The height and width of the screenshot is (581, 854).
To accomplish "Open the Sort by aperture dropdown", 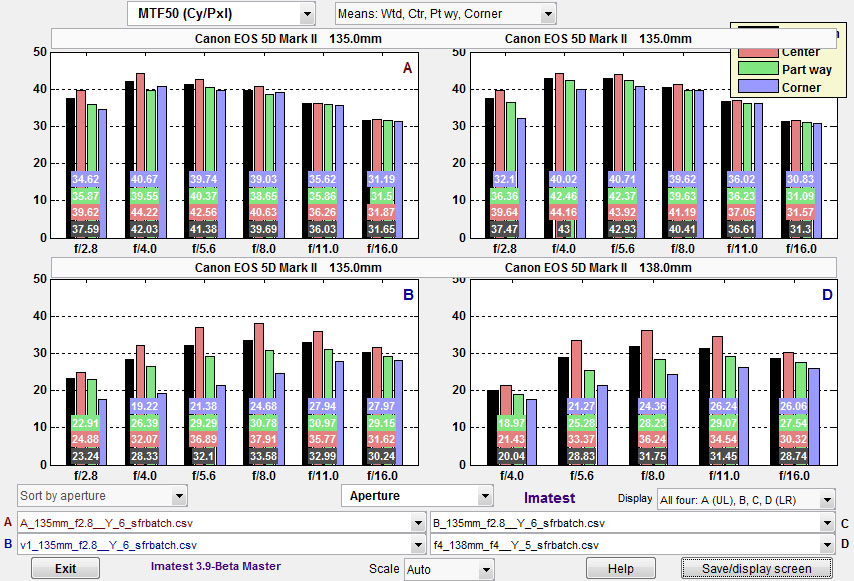I will tap(103, 496).
